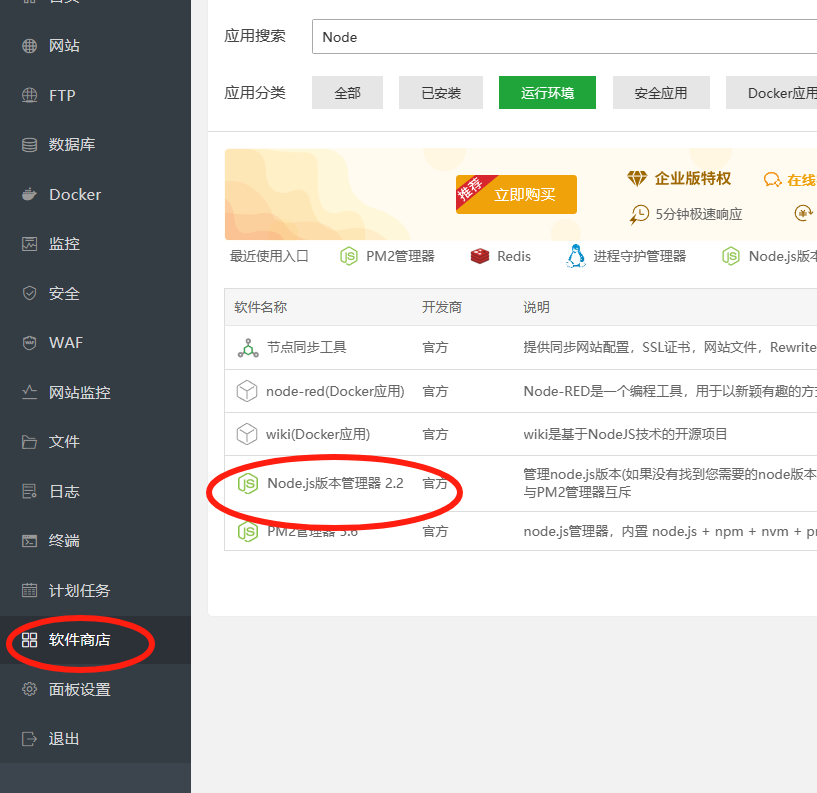This screenshot has height=793, width=817.
Task: Click the FTP globe icon
Action: coord(30,95)
